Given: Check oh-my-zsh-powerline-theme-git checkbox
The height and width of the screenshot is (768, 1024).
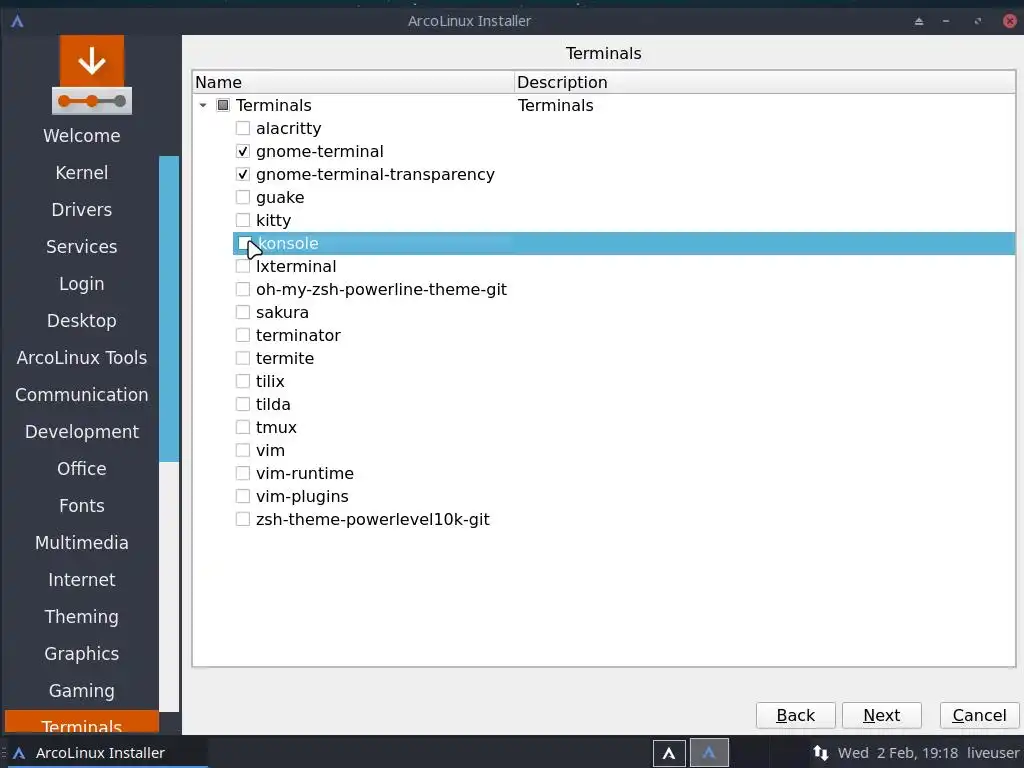Looking at the screenshot, I should (x=243, y=289).
